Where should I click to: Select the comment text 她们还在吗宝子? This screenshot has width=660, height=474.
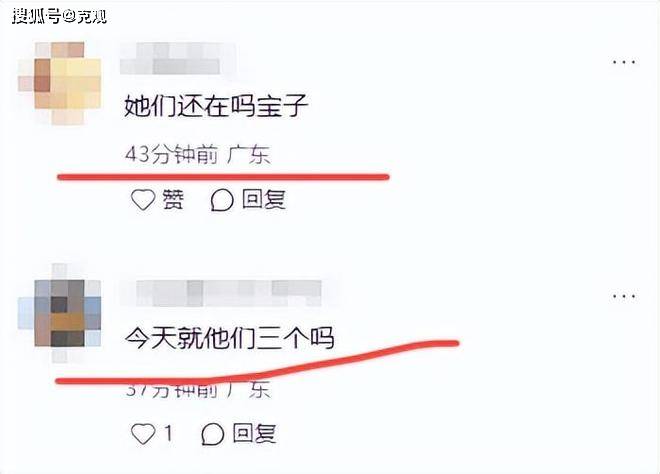point(216,105)
